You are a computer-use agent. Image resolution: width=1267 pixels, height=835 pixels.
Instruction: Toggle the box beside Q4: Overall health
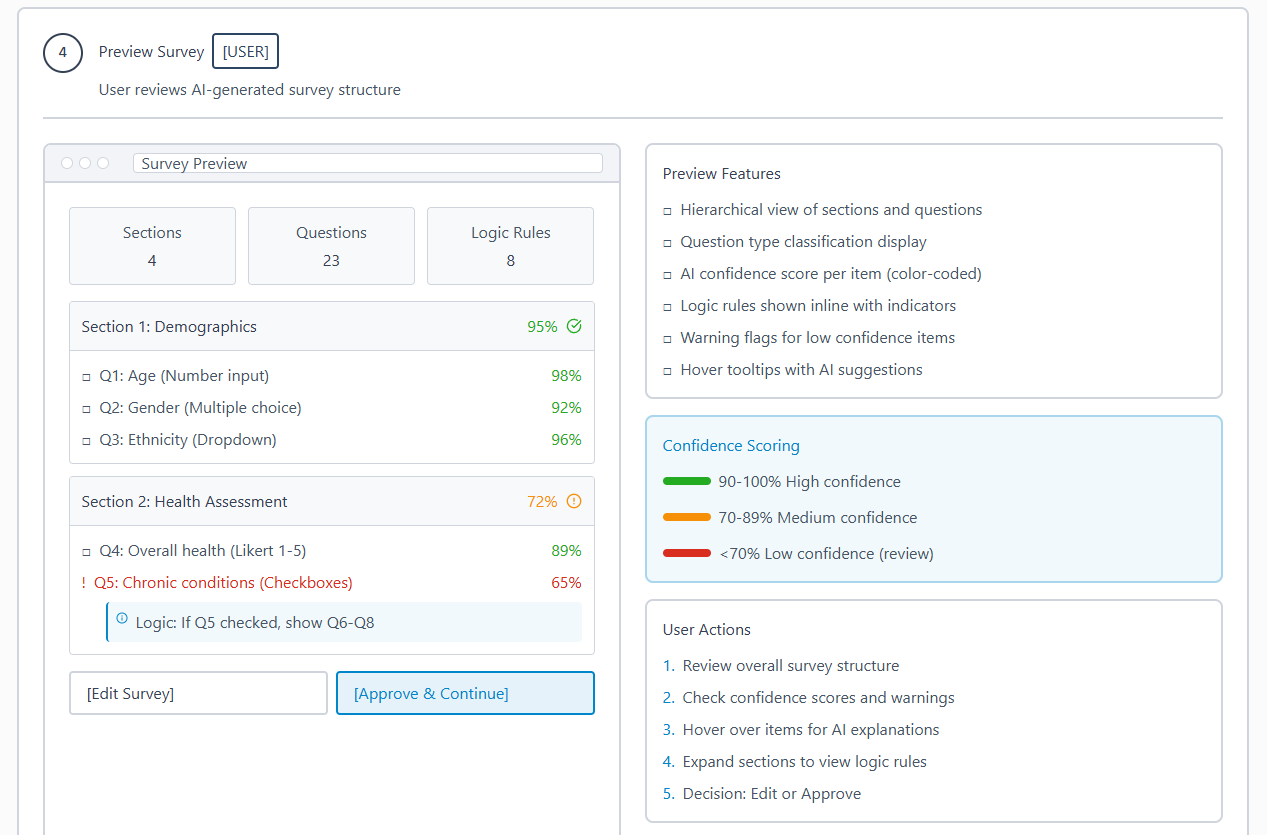(x=86, y=552)
